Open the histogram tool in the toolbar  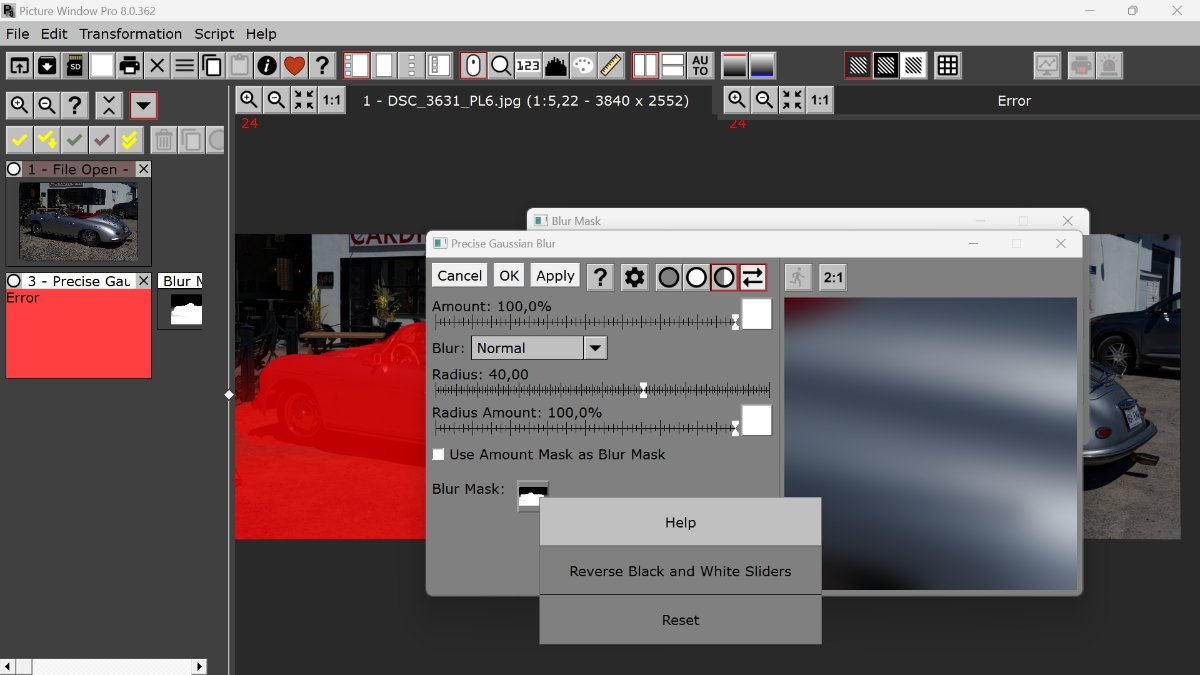click(556, 66)
